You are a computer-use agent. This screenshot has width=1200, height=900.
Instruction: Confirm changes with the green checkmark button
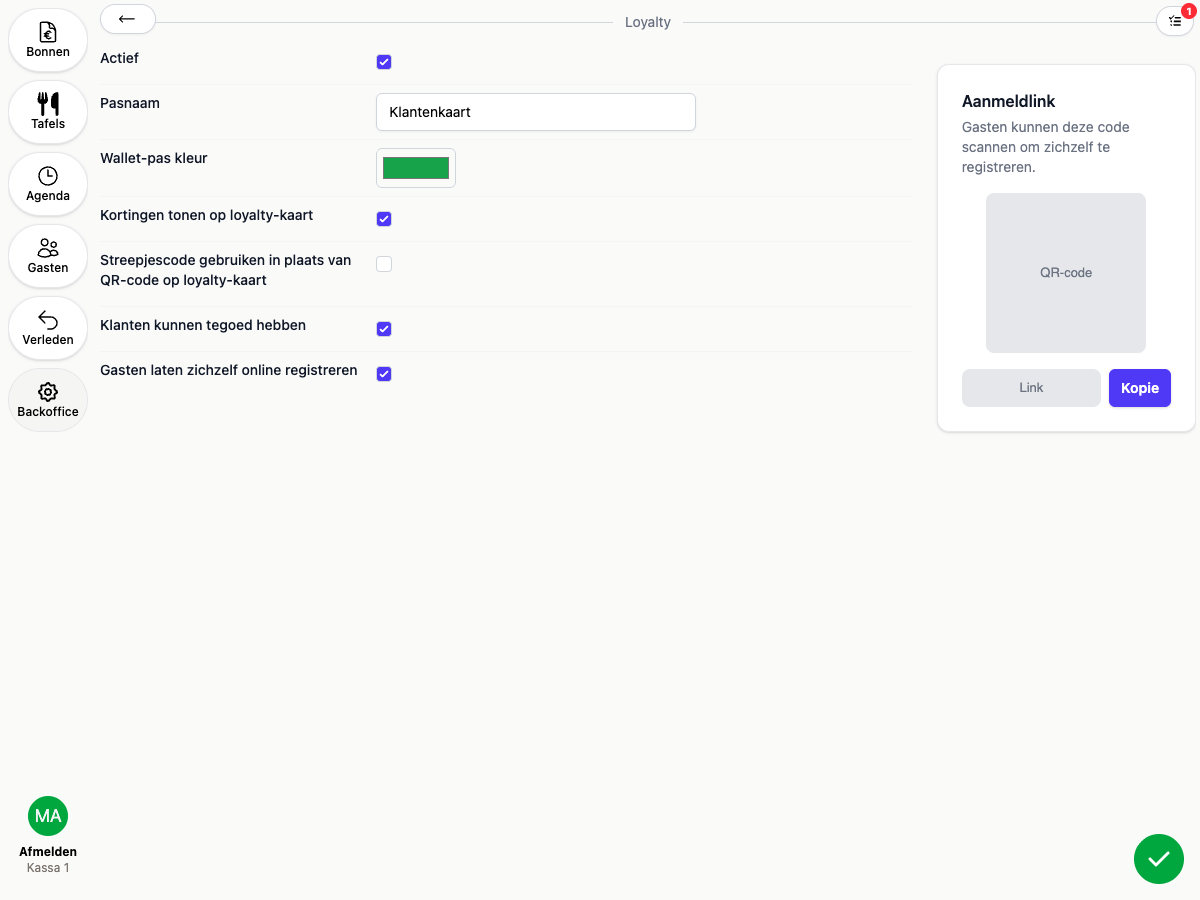click(1159, 859)
